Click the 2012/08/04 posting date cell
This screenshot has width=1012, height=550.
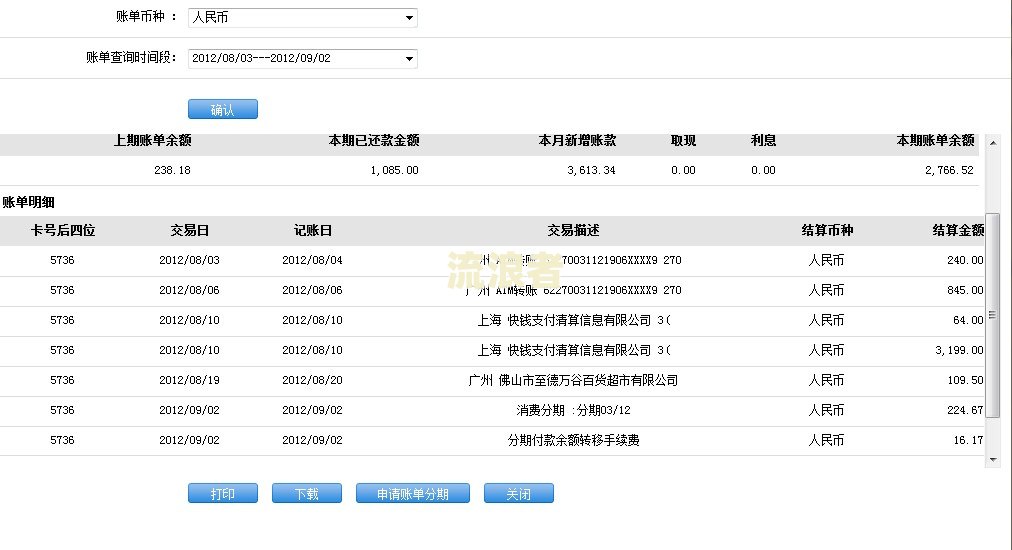(x=312, y=260)
